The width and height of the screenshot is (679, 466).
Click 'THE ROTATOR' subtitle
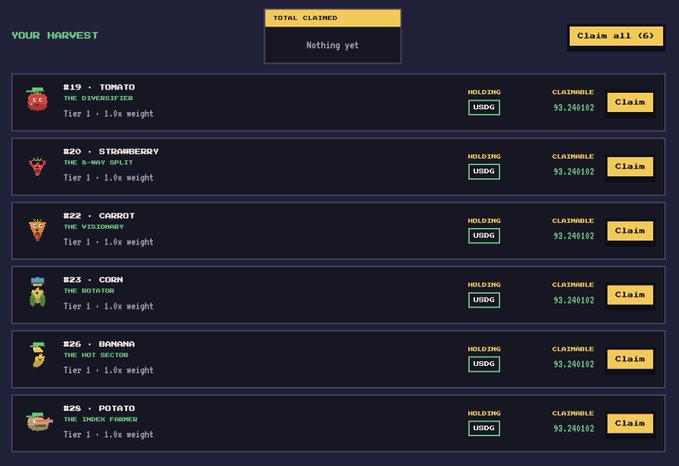click(89, 291)
